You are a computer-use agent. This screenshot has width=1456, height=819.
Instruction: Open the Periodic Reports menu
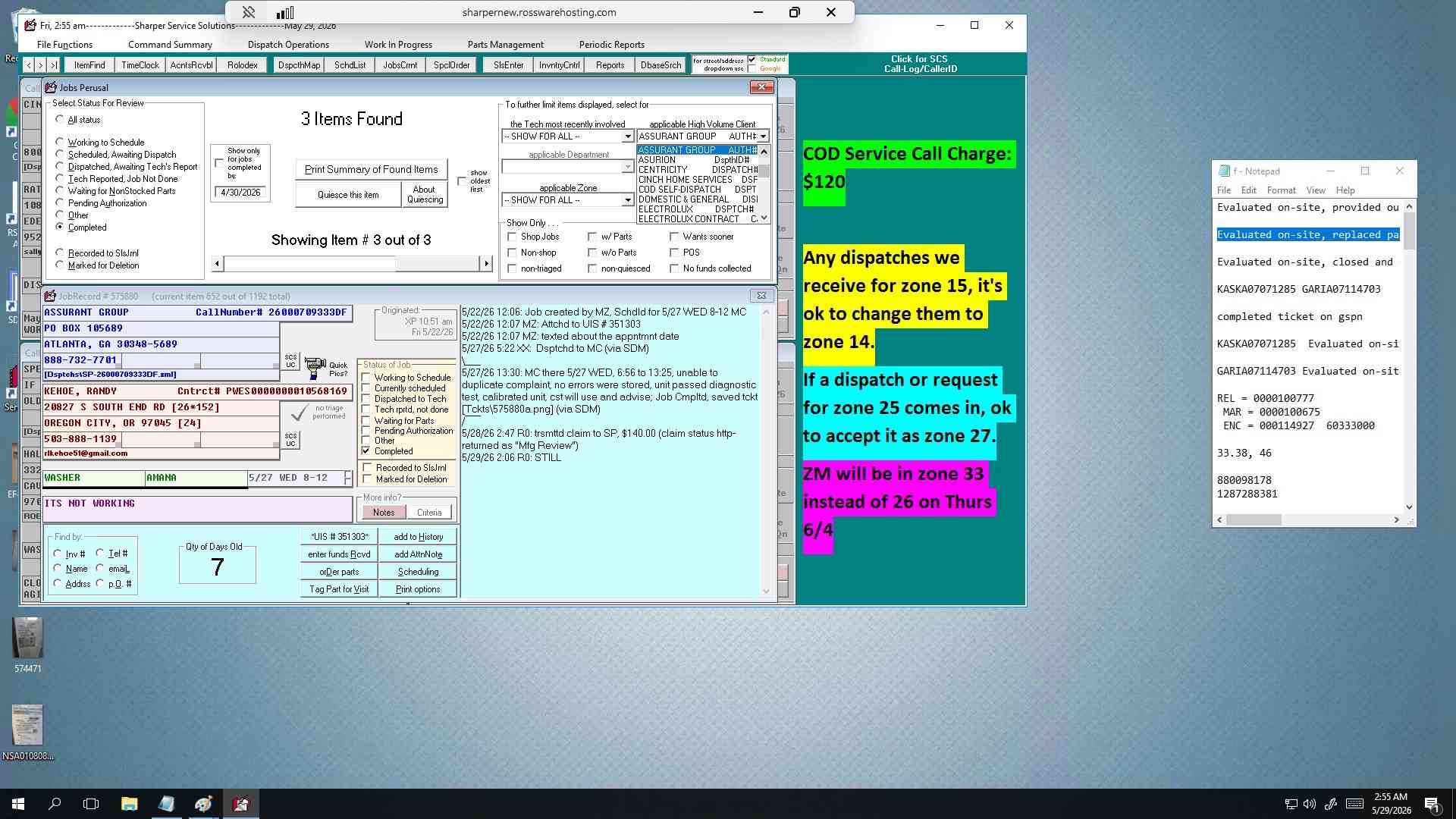click(611, 45)
